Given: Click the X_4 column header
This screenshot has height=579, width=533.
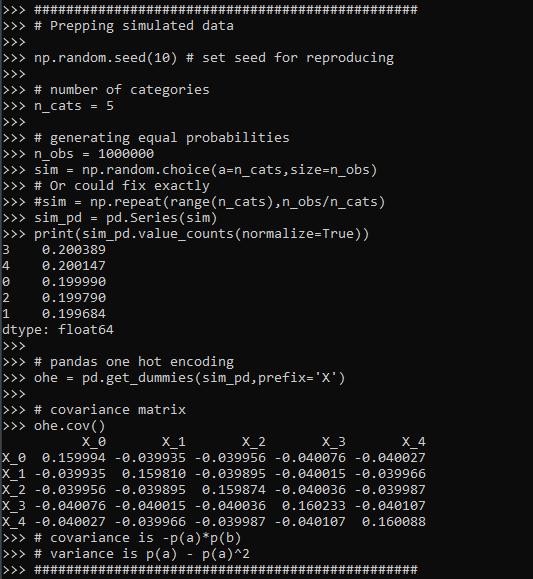Looking at the screenshot, I should click(x=414, y=442).
